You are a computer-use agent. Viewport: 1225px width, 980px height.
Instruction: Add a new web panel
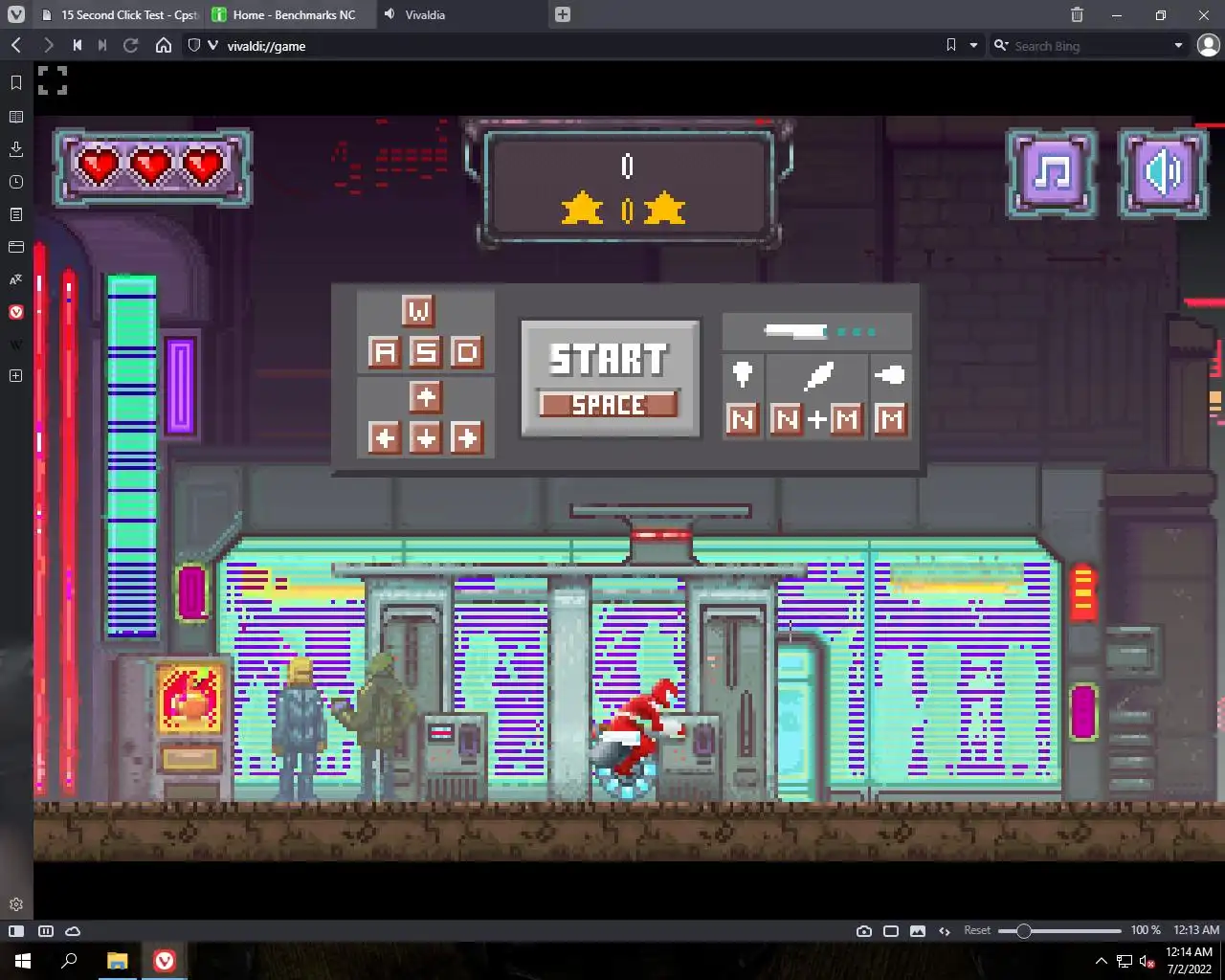pyautogui.click(x=16, y=376)
